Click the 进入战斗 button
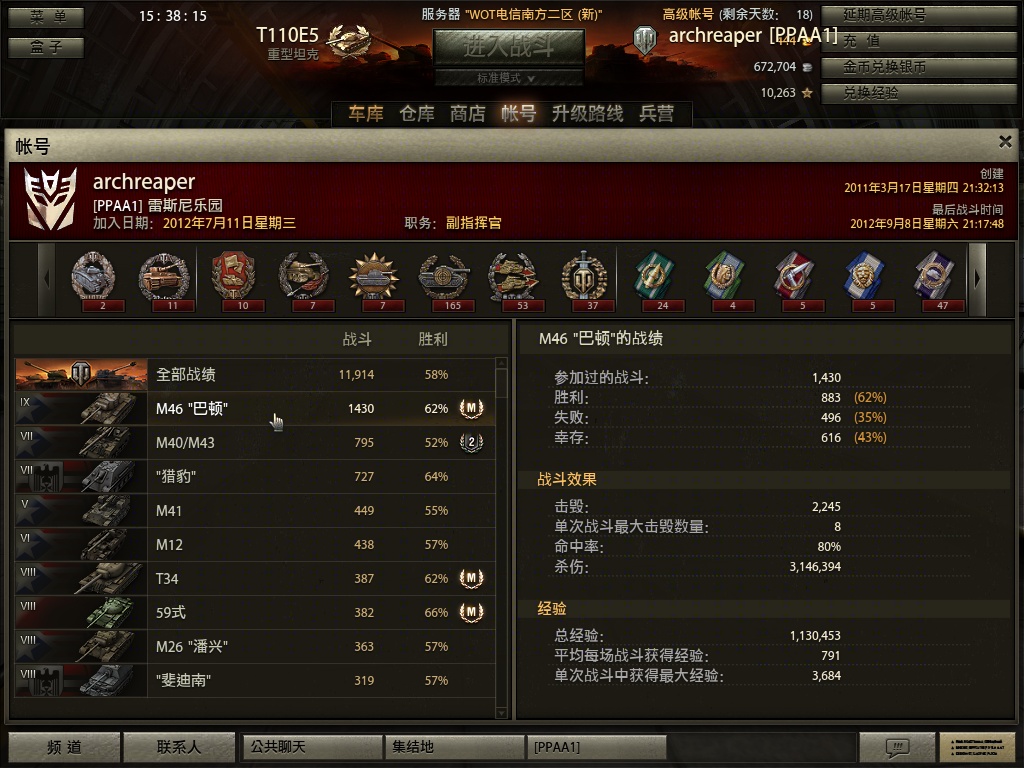Screen dimensions: 1024x768 coord(508,47)
